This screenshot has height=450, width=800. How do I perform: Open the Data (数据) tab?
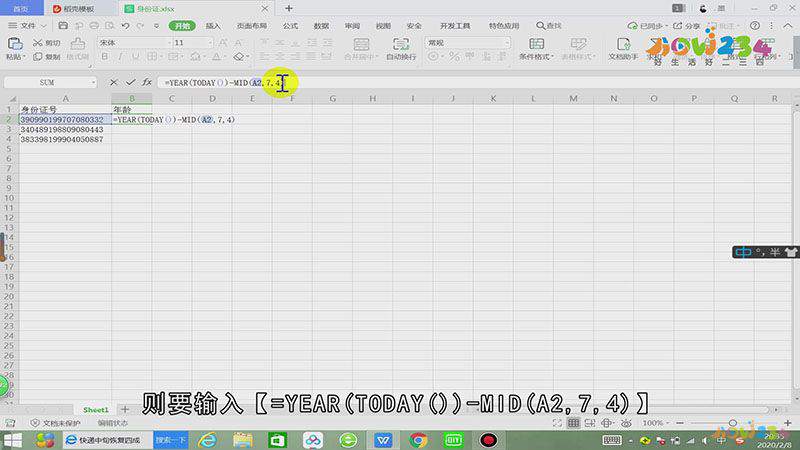click(321, 26)
